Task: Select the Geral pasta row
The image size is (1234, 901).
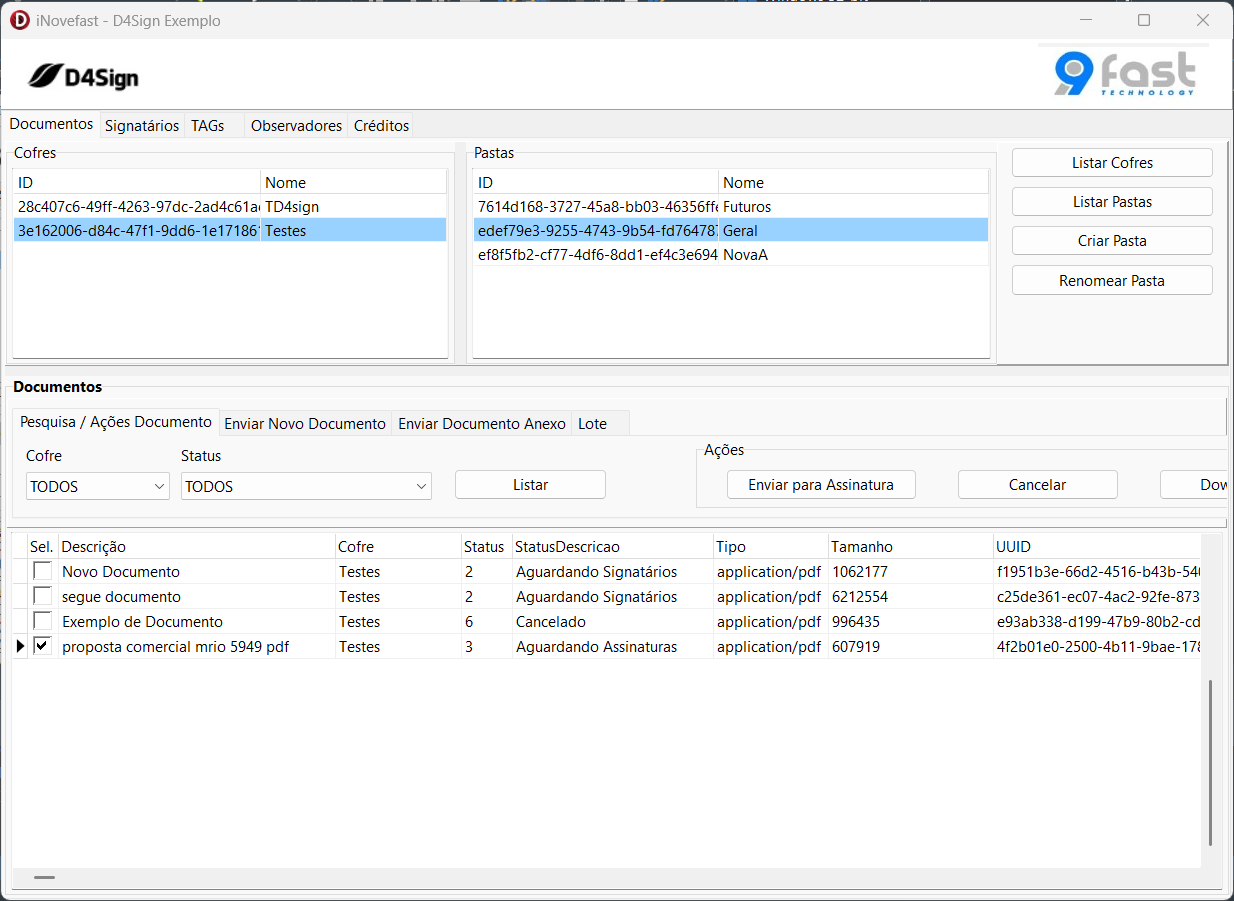Action: [x=731, y=230]
